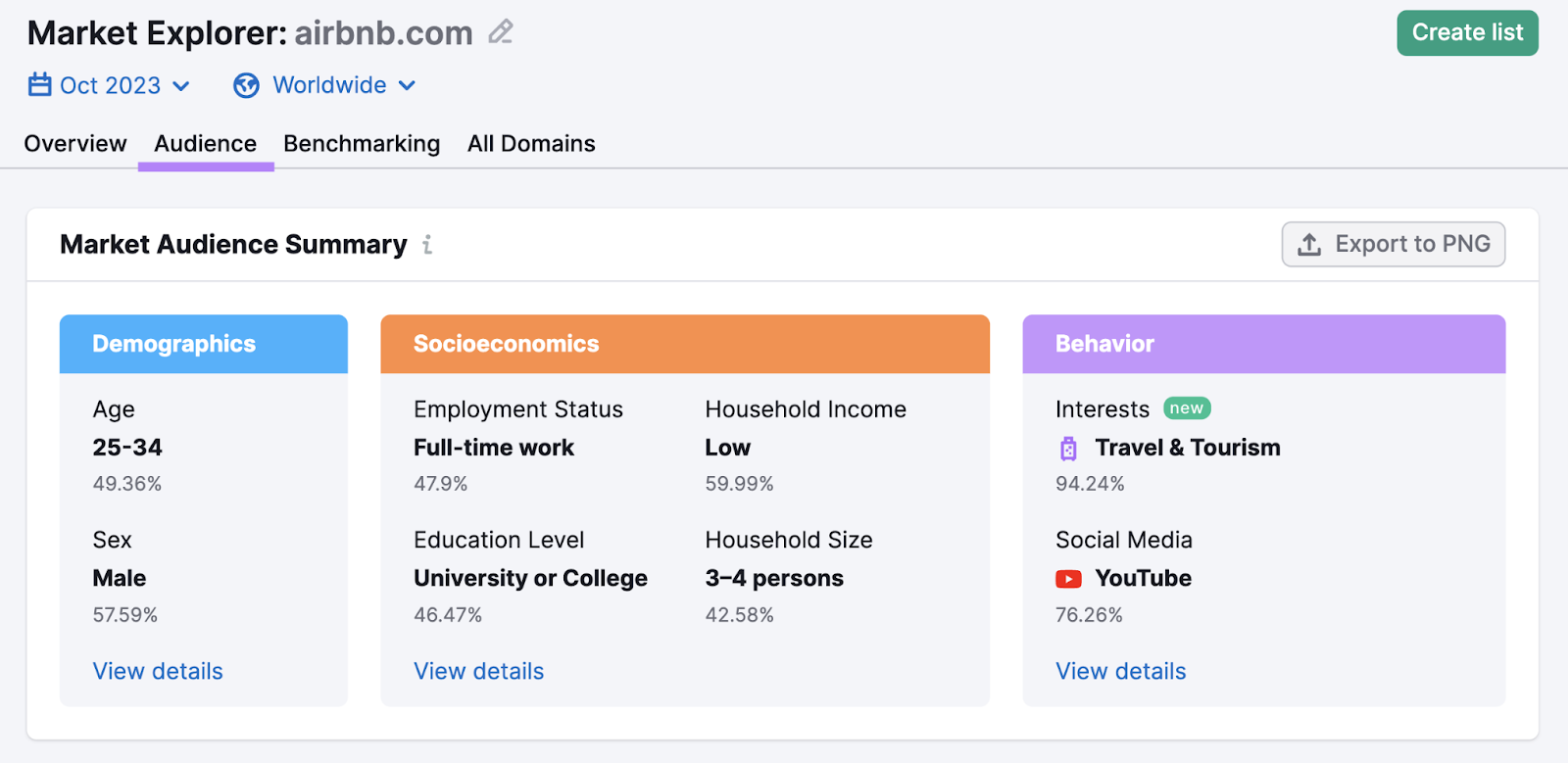Click the 'Market Explorer: airbnb.com' title
The height and width of the screenshot is (763, 1568).
click(x=250, y=33)
